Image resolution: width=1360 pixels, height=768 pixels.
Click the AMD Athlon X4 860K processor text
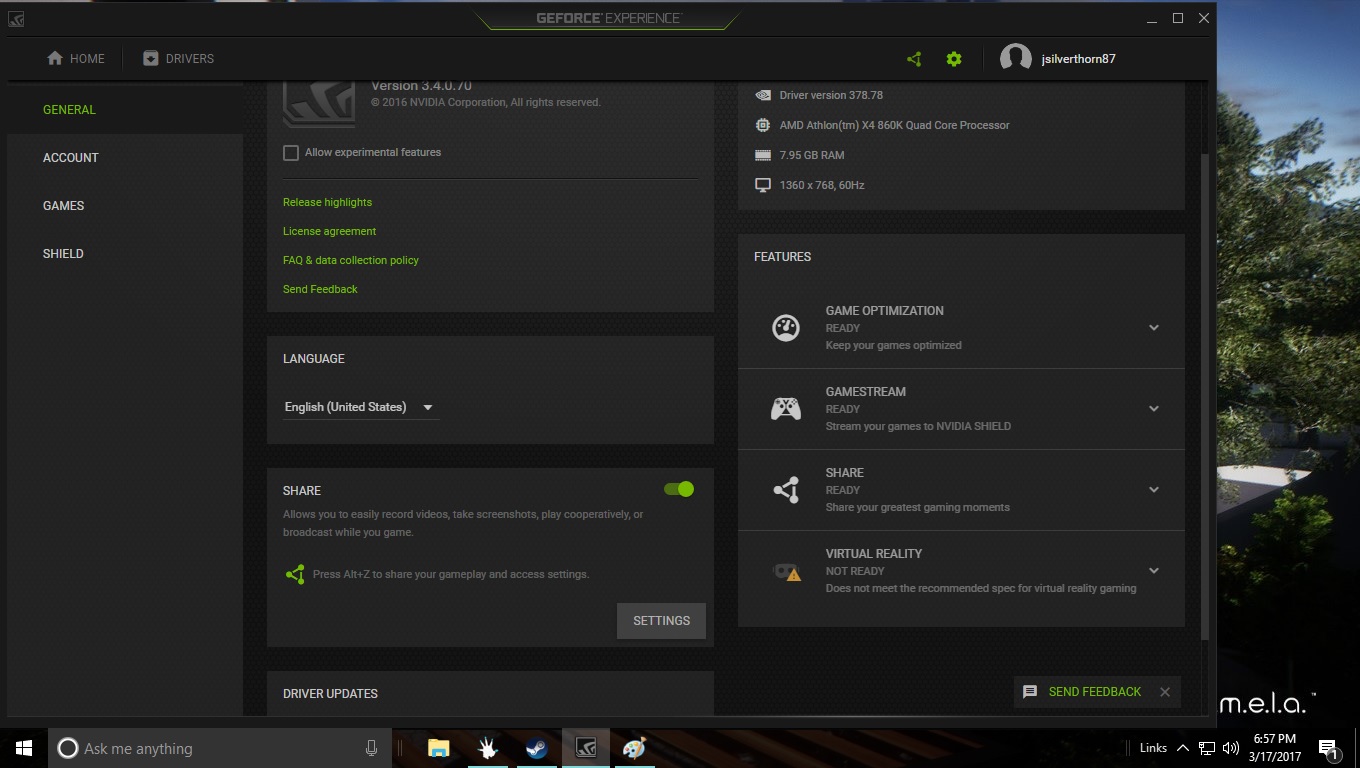894,125
